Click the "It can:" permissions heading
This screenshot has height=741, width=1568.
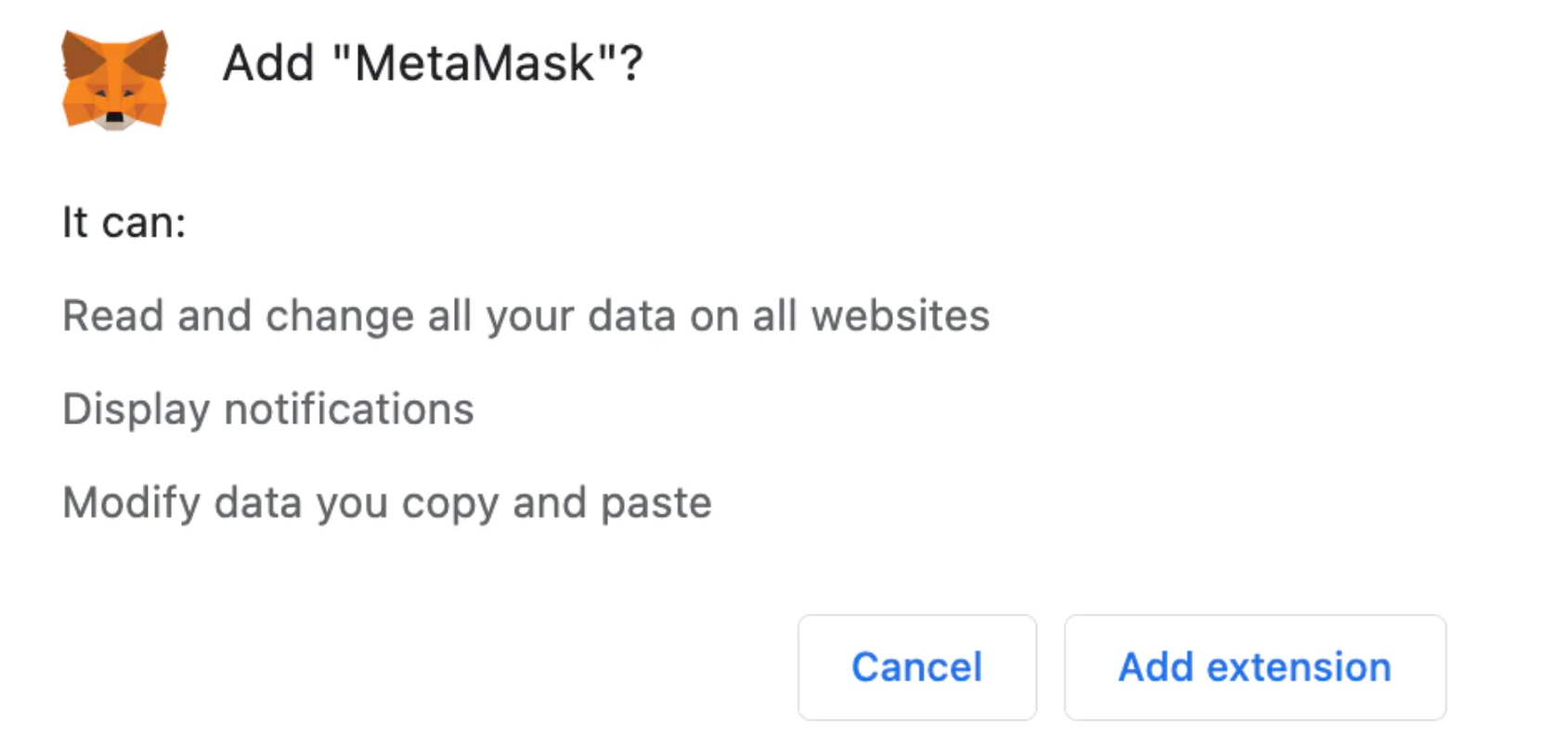pos(124,223)
